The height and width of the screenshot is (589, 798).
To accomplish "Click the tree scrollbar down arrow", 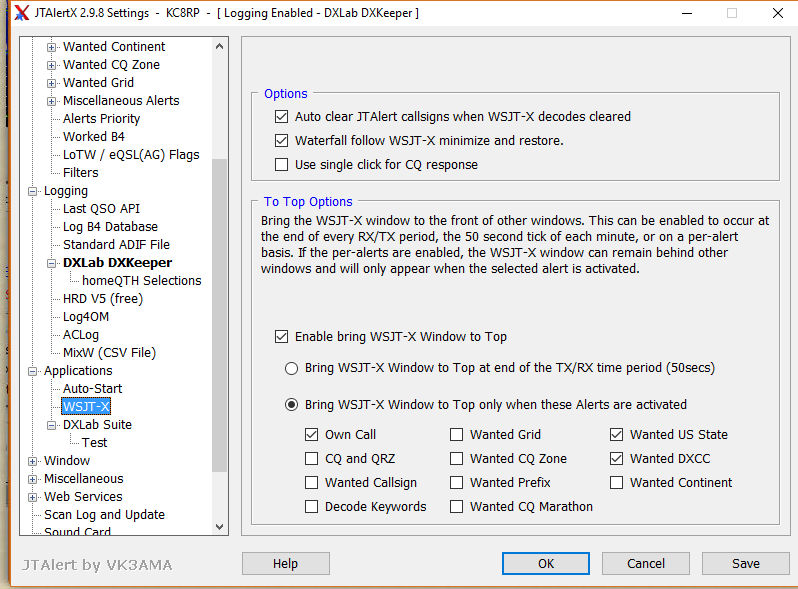I will click(219, 526).
